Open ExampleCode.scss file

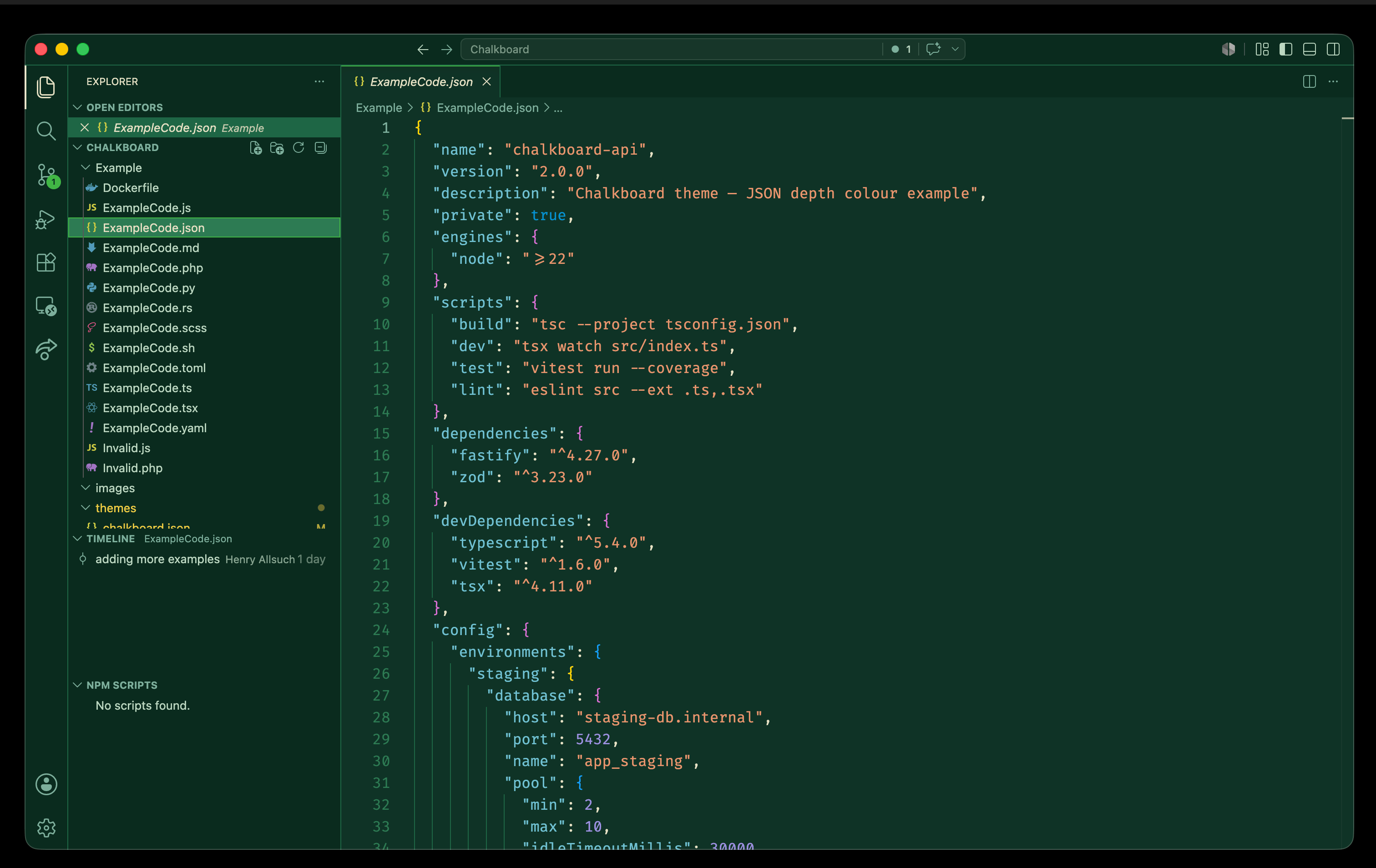click(204, 328)
